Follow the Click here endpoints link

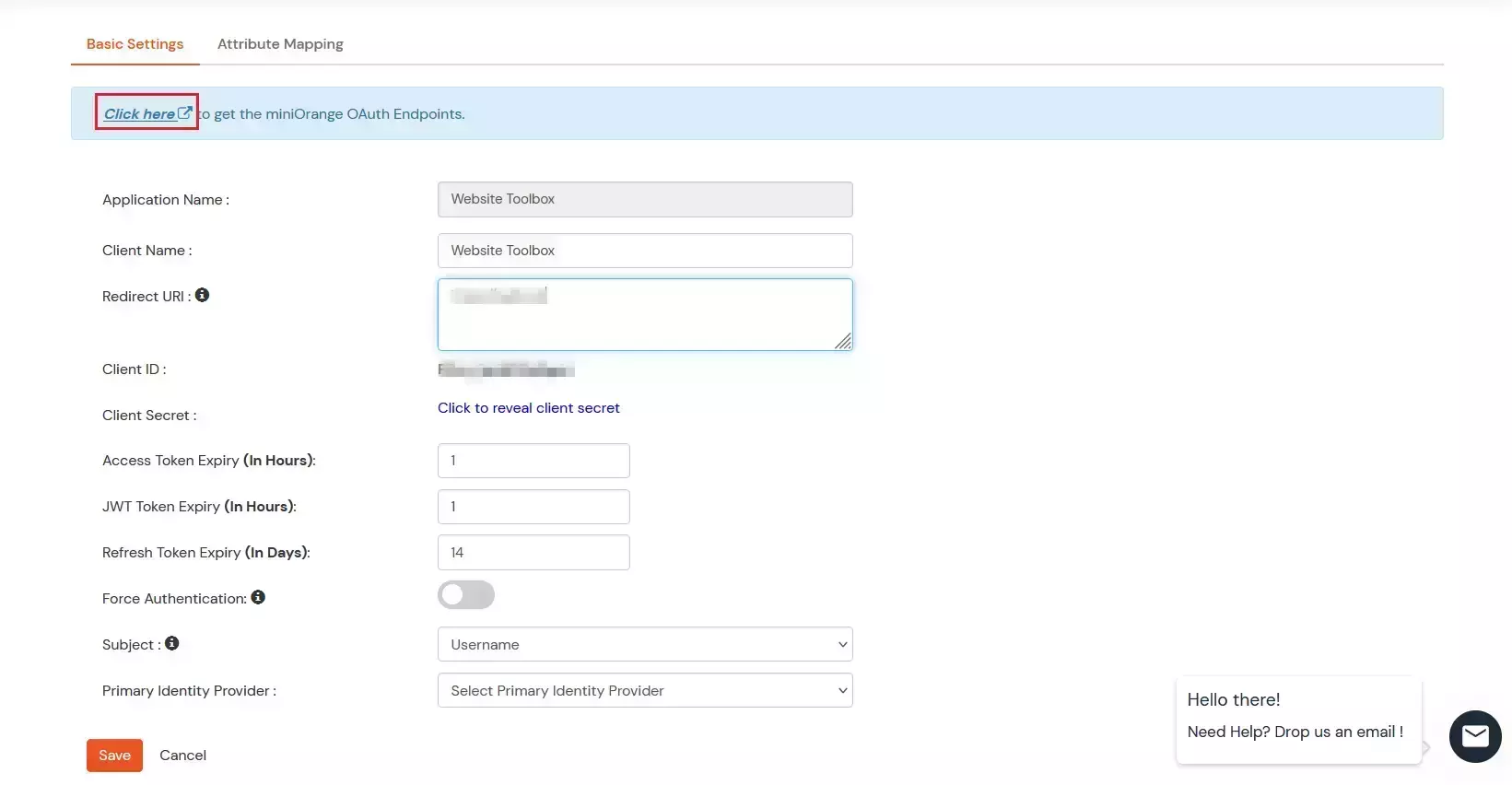point(139,113)
